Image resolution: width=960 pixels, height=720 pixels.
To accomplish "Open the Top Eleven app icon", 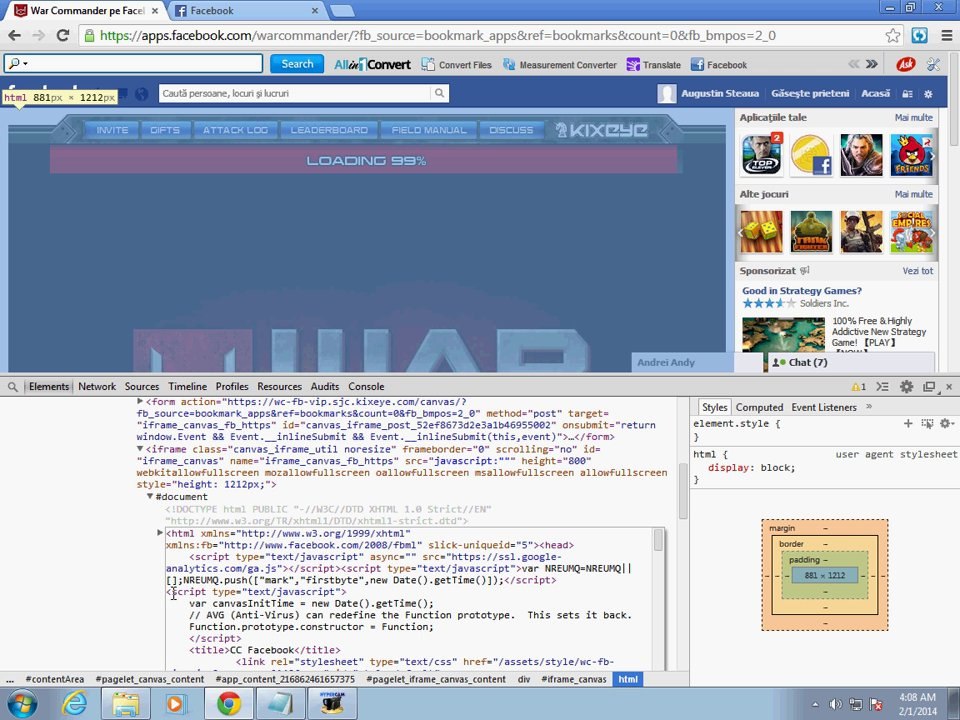I will 762,155.
